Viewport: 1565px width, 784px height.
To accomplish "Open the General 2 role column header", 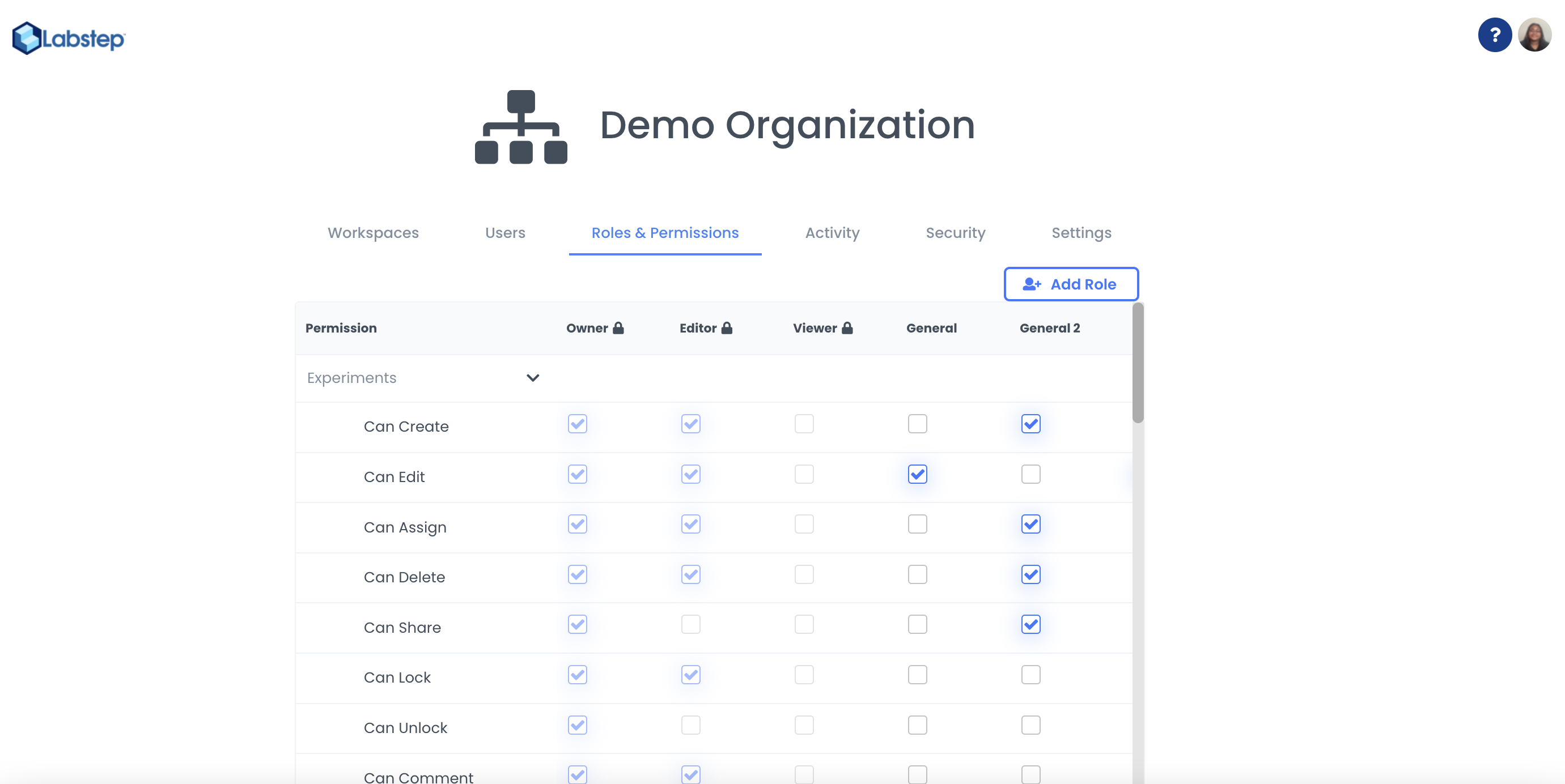I will pos(1049,328).
